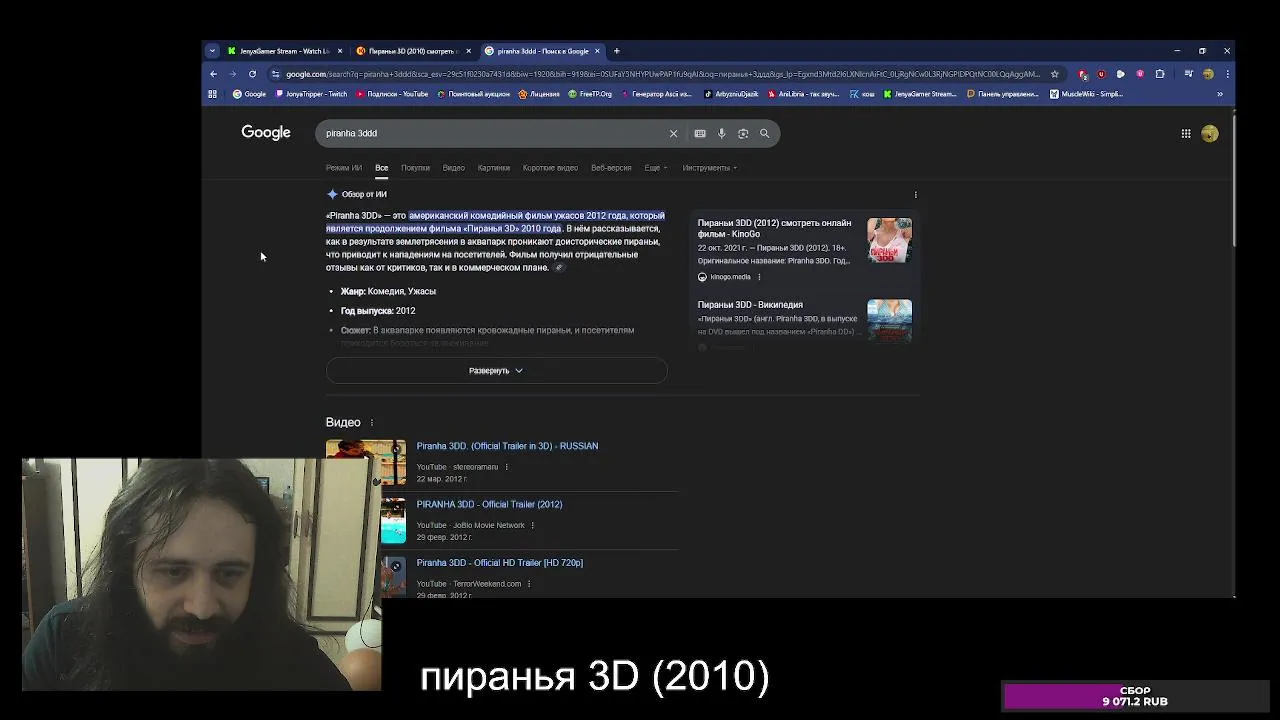Image resolution: width=1280 pixels, height=720 pixels.
Task: Open the Google apps grid
Action: 1186,133
